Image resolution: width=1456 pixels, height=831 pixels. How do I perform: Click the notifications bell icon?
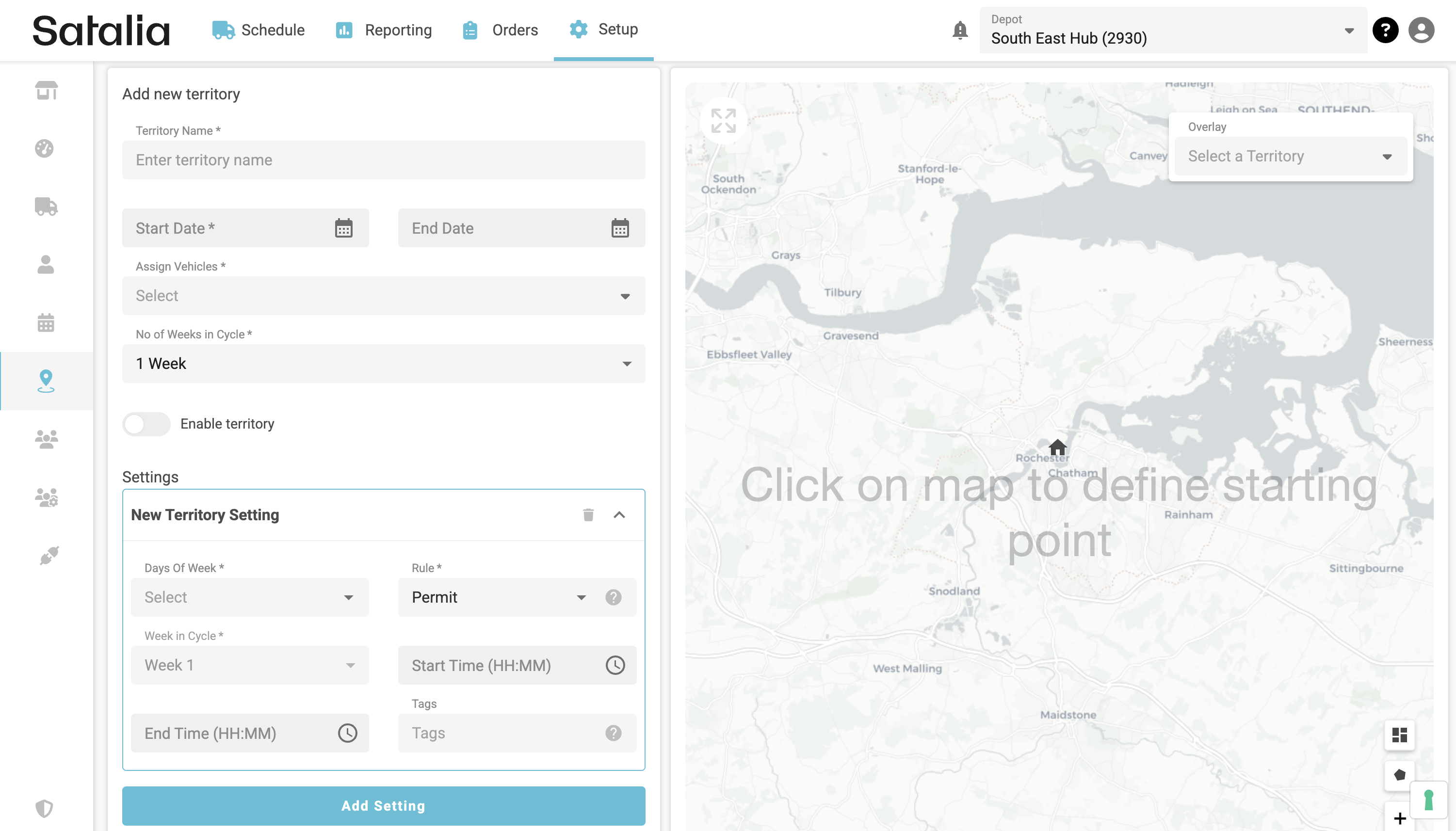(960, 30)
